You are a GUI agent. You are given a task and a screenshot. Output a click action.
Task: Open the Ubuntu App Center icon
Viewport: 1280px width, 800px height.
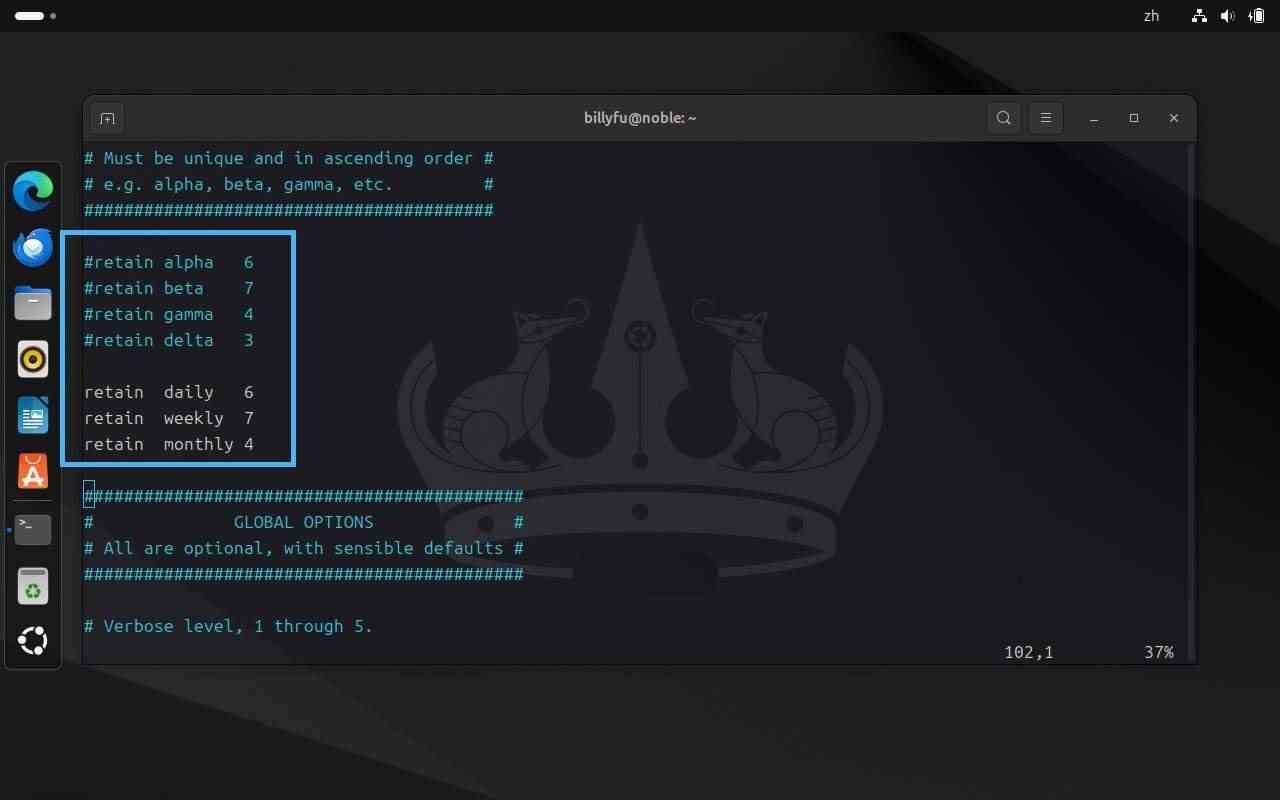[33, 471]
